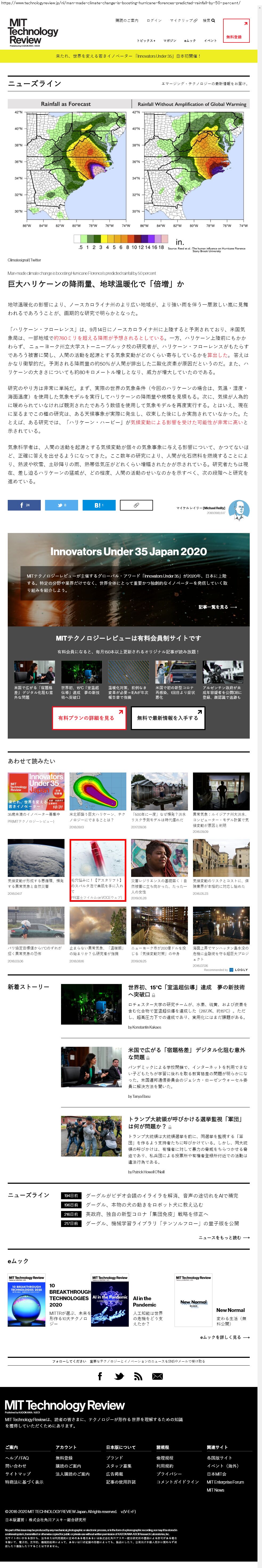Click the 無料登録 red-bordered button
Image resolution: width=262 pixels, height=1568 pixels.
236,31
